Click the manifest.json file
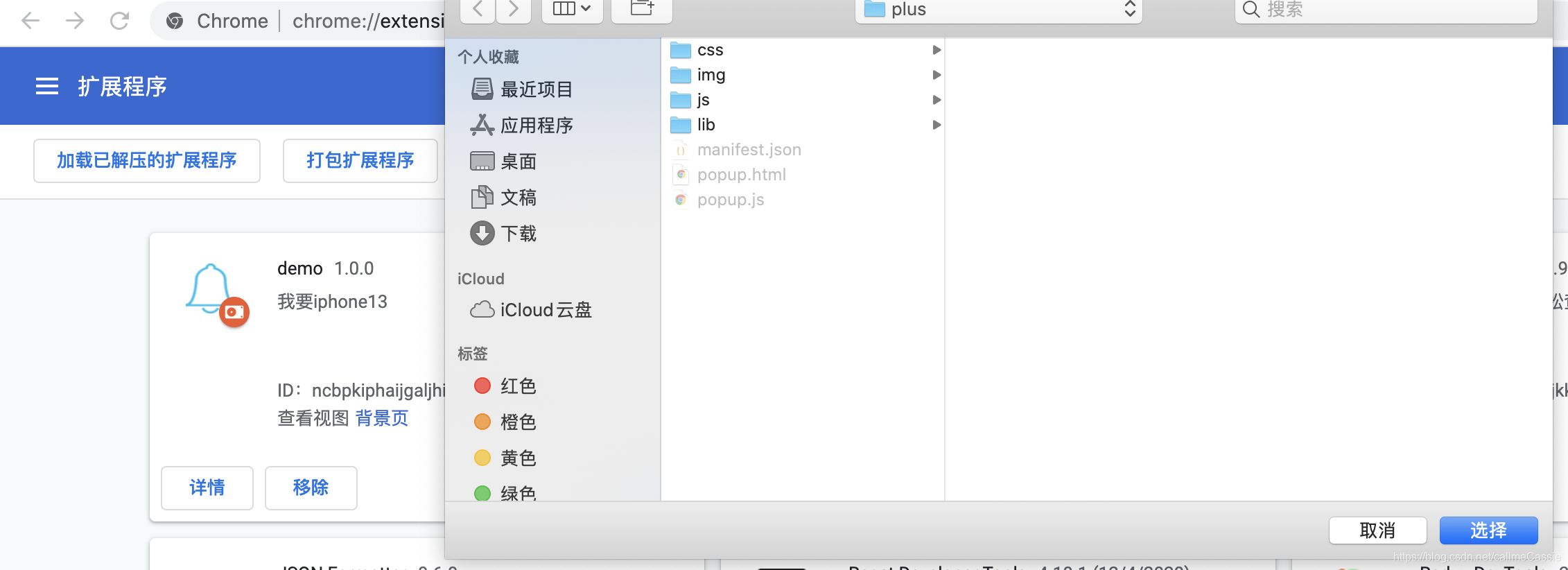Viewport: 1568px width, 570px height. 736,150
